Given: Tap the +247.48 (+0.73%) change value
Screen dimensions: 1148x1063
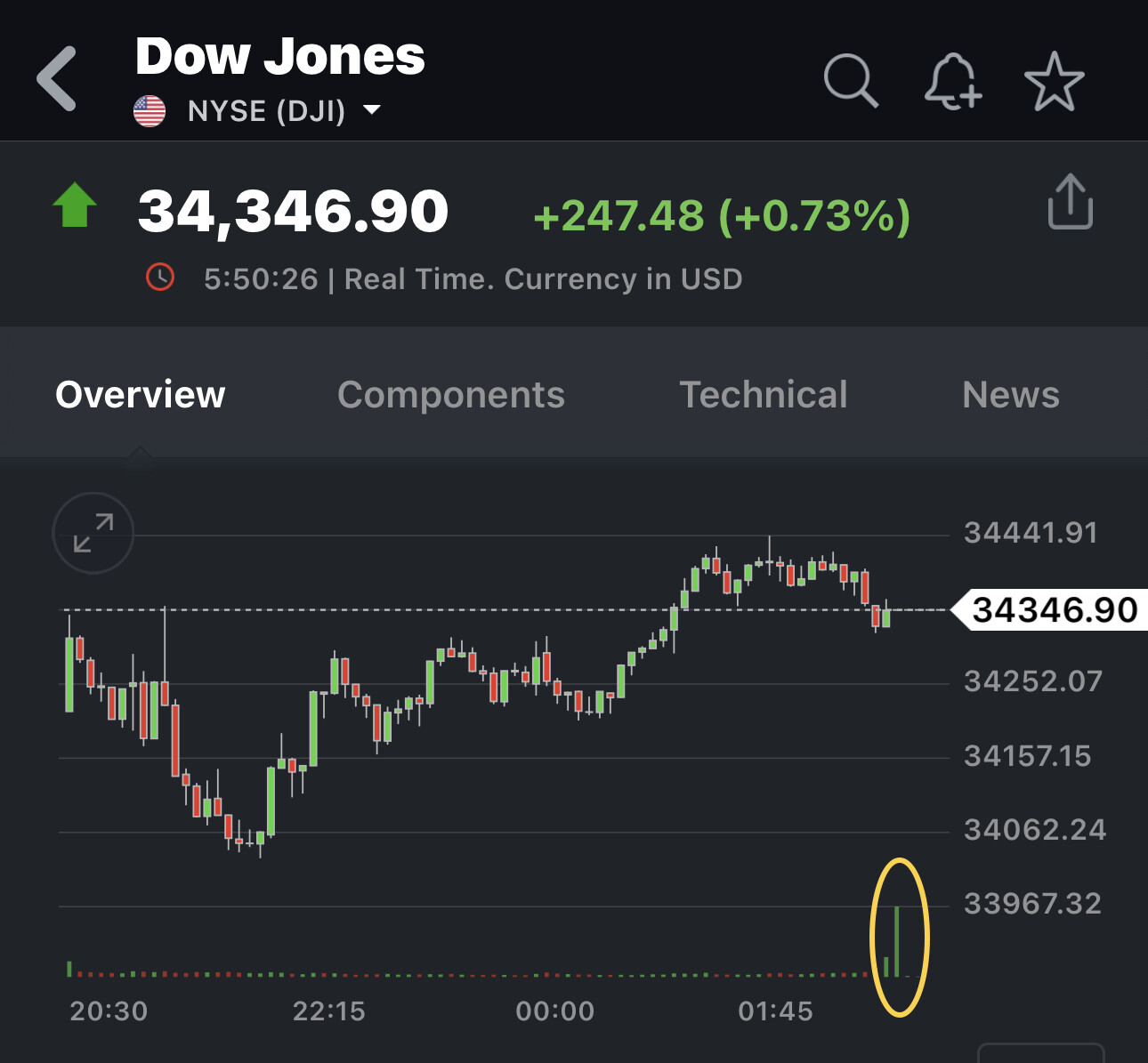Looking at the screenshot, I should pos(722,216).
